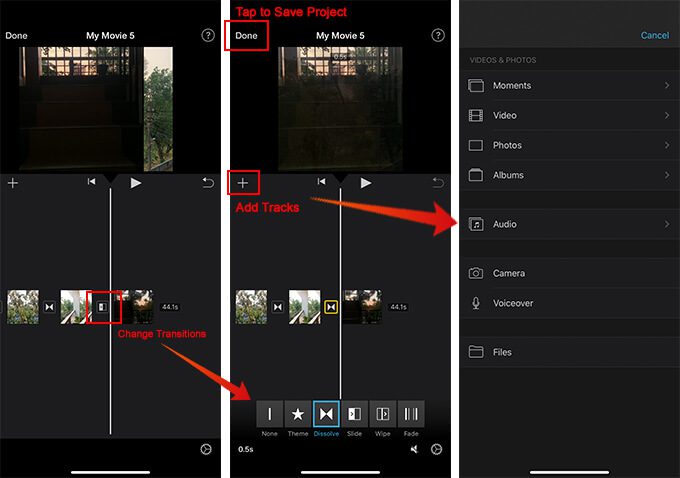Tap chevron on the Photos row
The width and height of the screenshot is (680, 478).
[x=667, y=145]
